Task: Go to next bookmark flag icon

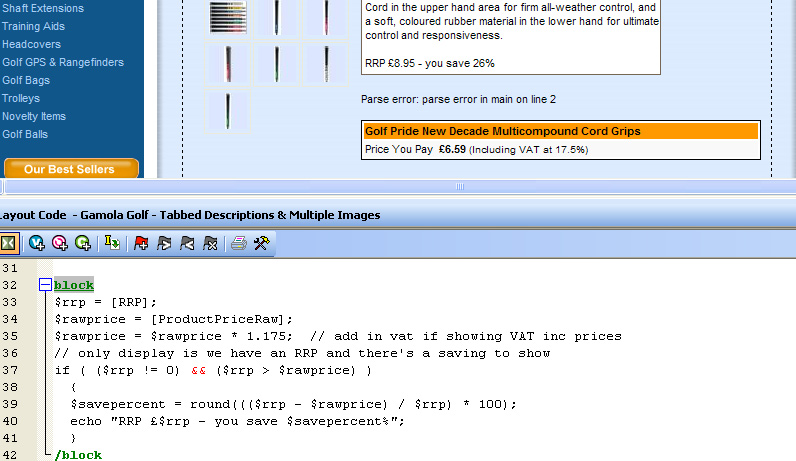Action: point(164,243)
